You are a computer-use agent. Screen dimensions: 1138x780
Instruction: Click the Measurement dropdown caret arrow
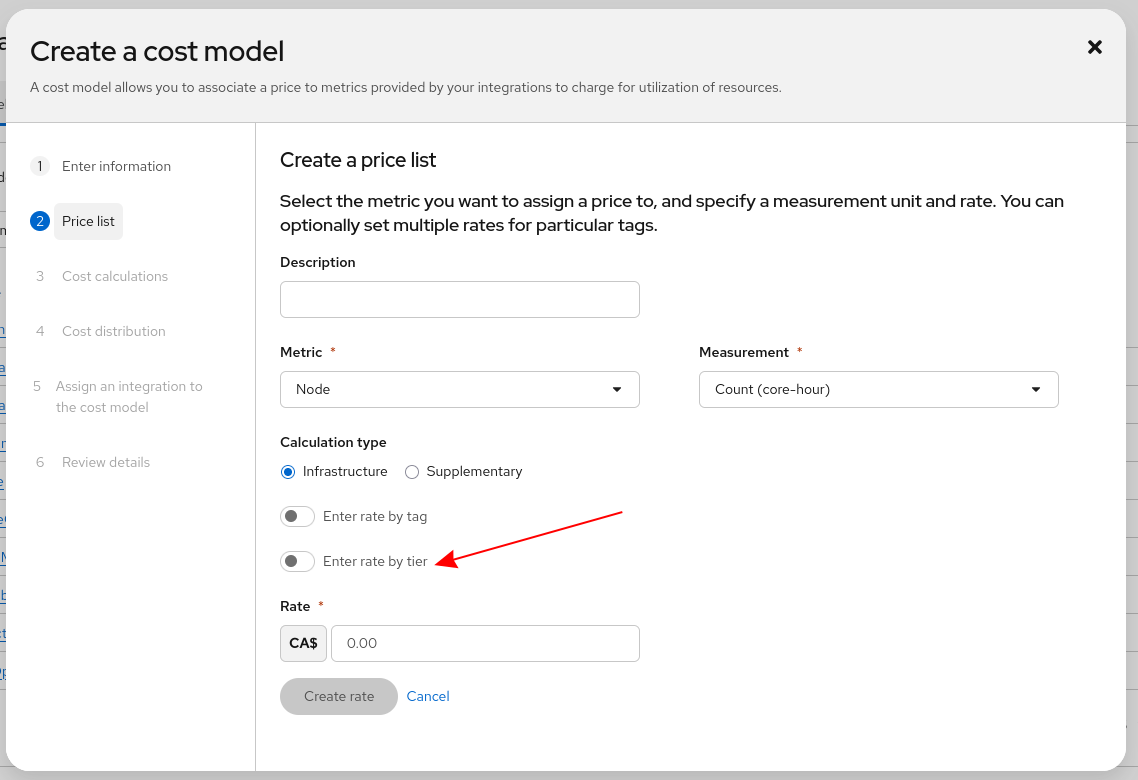[x=1036, y=389]
